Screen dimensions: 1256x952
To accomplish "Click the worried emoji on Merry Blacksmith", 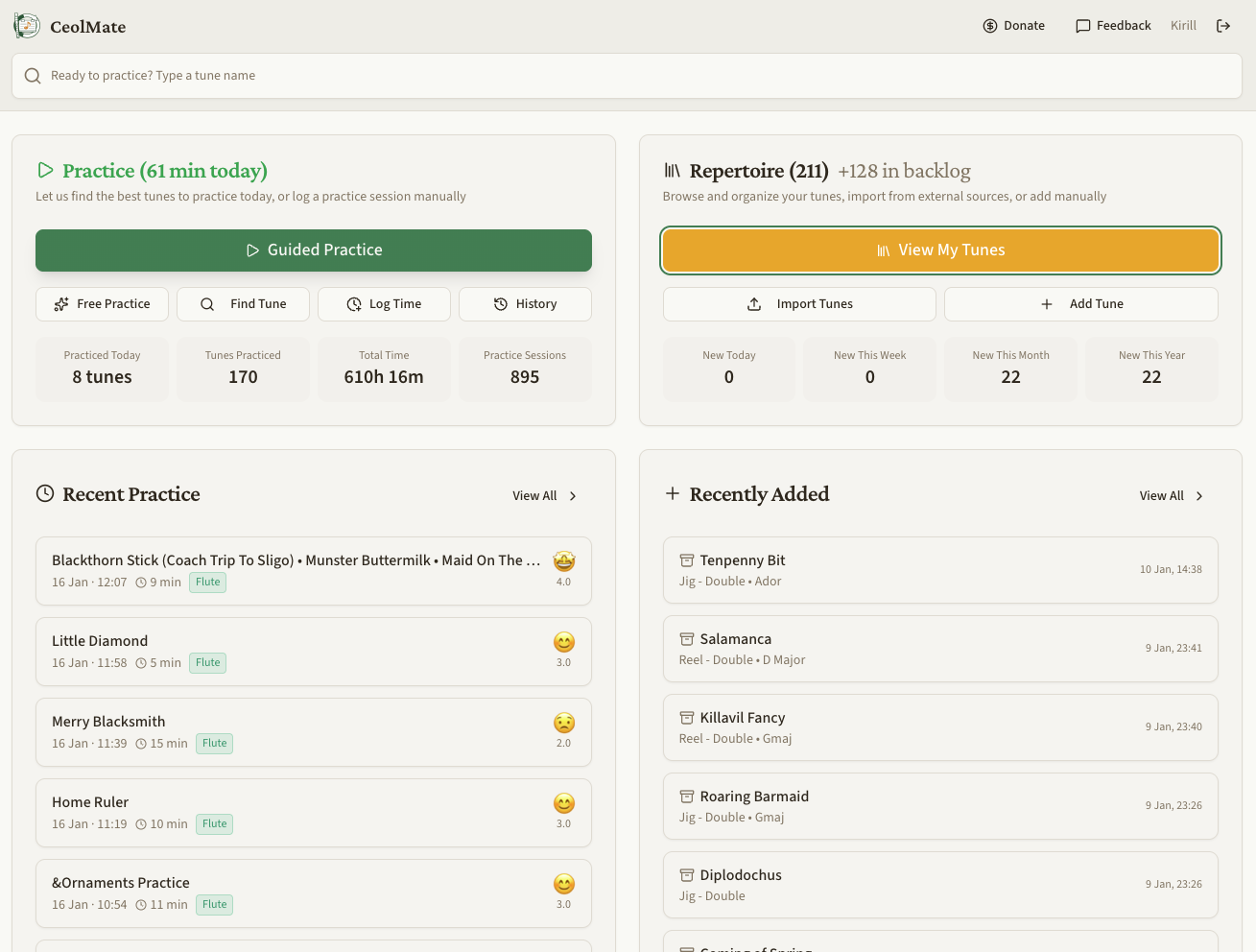I will click(564, 723).
